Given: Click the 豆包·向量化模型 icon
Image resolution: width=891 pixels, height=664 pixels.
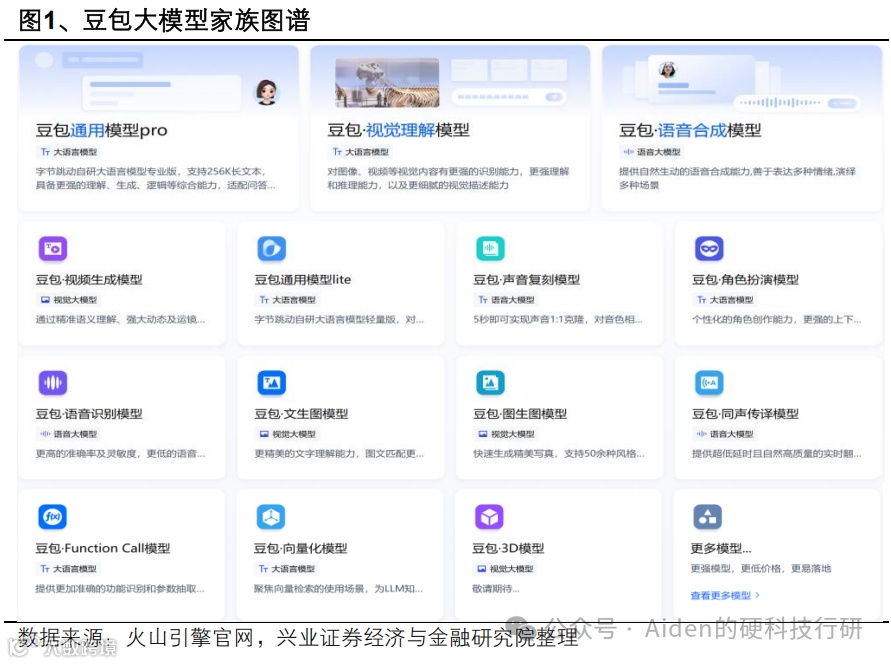Looking at the screenshot, I should [270, 517].
